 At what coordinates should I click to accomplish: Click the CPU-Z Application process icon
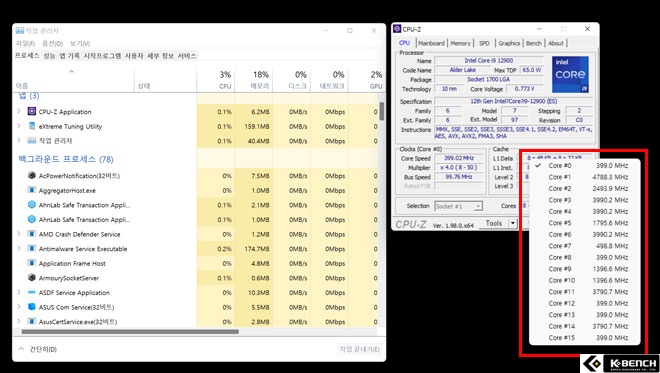(32, 112)
